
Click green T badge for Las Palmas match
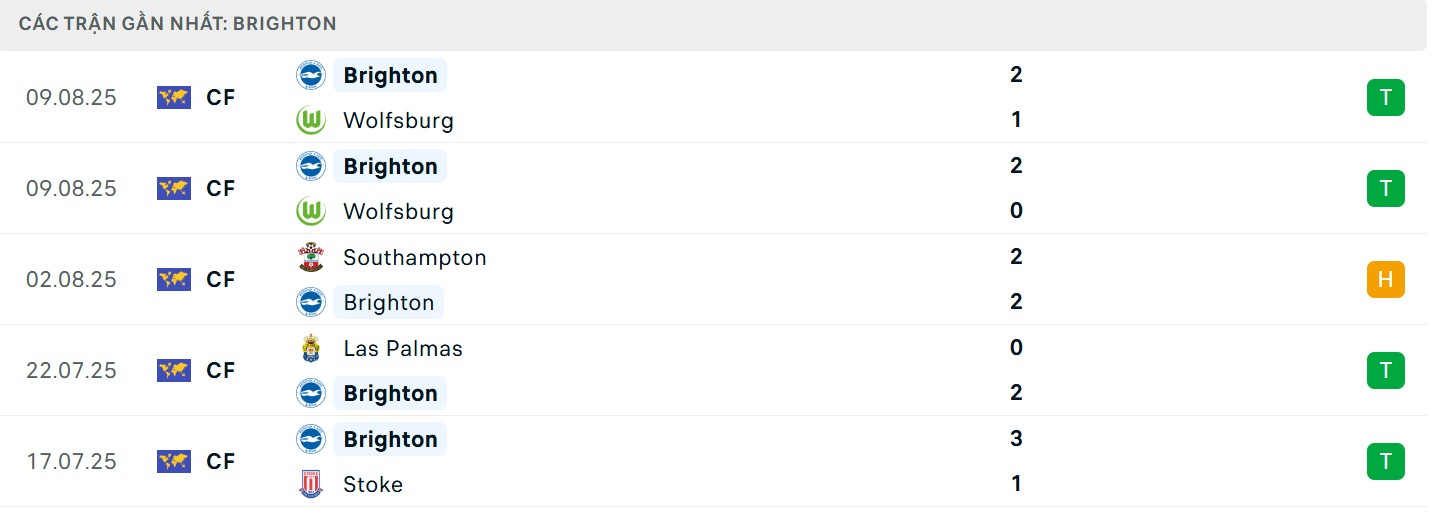coord(1385,371)
